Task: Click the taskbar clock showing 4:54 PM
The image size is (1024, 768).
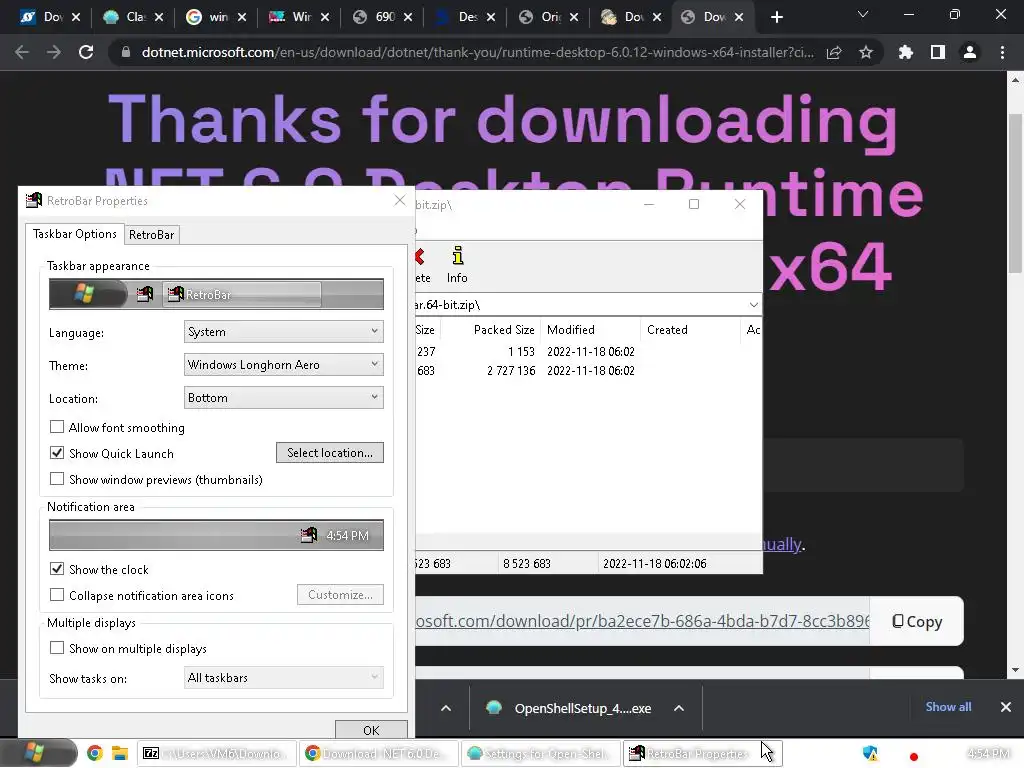Action: 988,754
